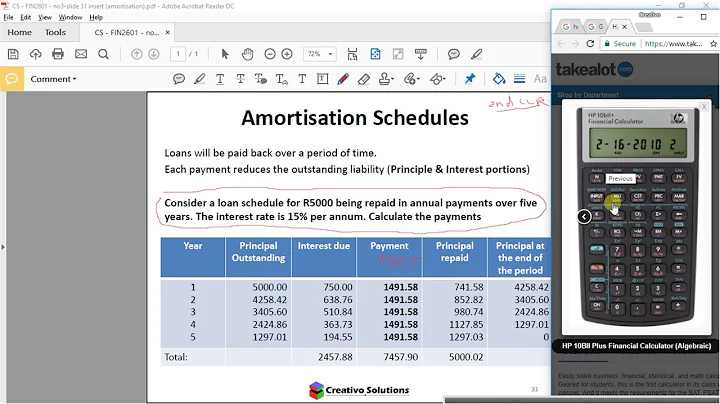Open the View menu
Screen dimensions: 720x404
(x=45, y=17)
